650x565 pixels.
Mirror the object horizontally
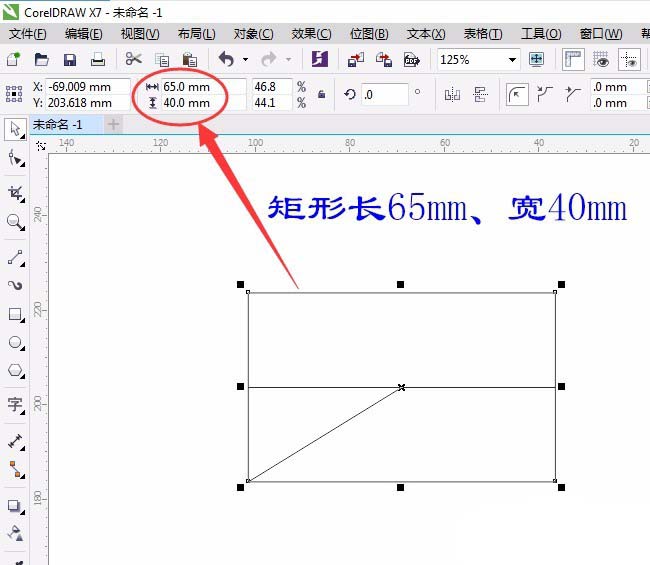pyautogui.click(x=452, y=95)
